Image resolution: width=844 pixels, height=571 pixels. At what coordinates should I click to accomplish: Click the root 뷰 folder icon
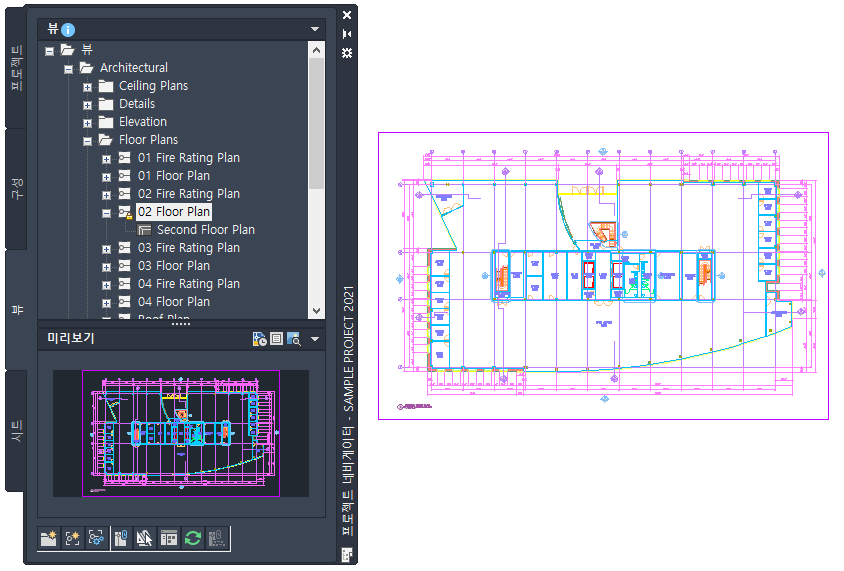(67, 50)
